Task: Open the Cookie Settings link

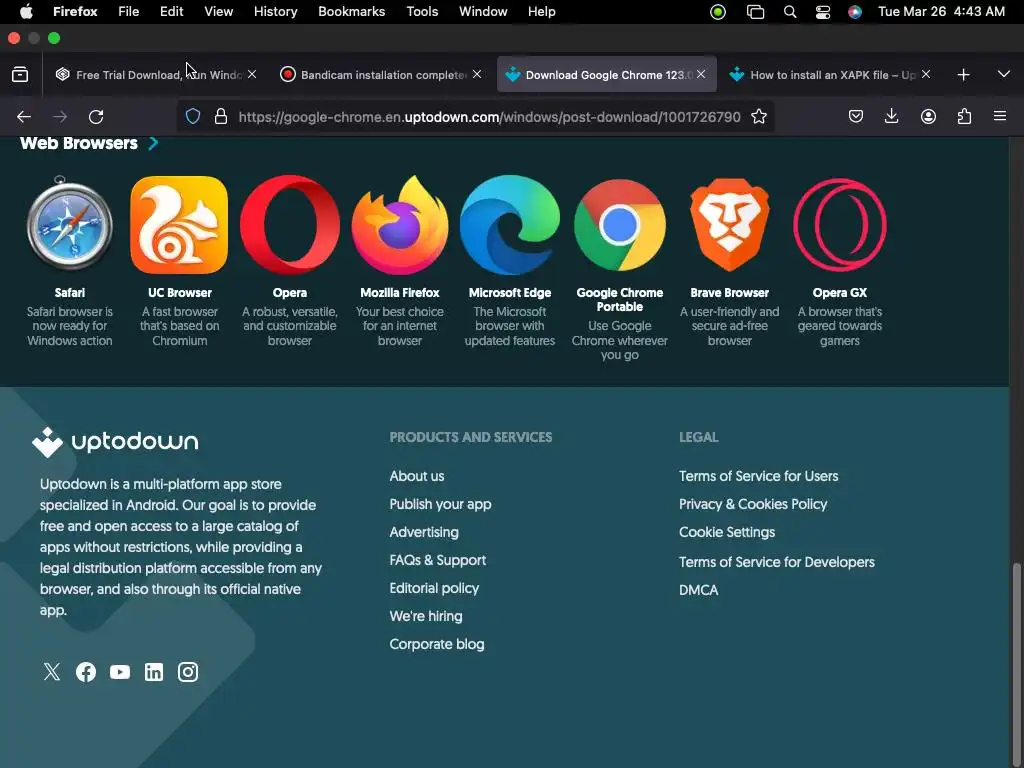Action: (727, 532)
